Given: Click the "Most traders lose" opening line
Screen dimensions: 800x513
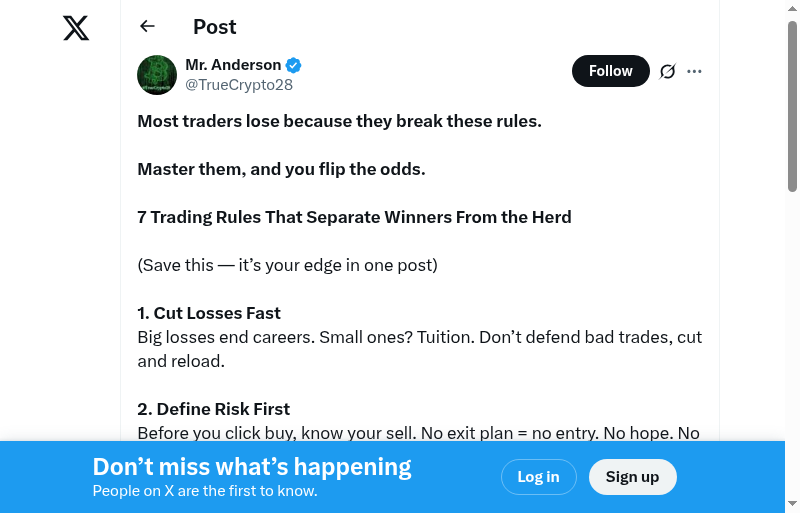Looking at the screenshot, I should coord(339,121).
